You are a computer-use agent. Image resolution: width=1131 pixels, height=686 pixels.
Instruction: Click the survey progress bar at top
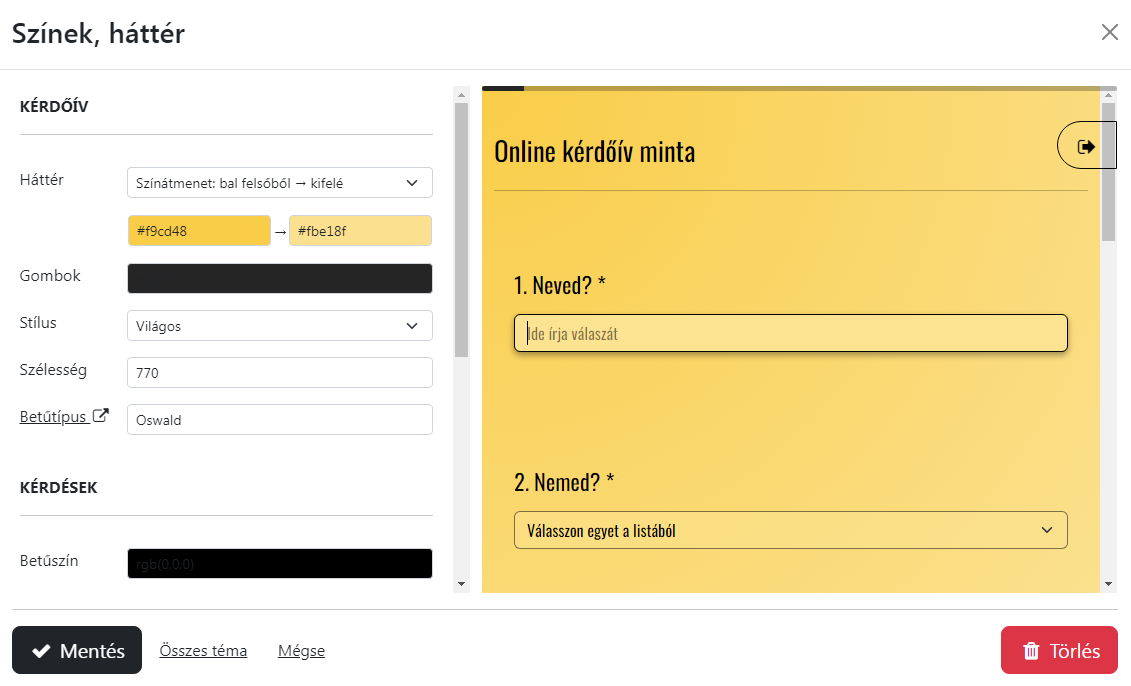(799, 89)
